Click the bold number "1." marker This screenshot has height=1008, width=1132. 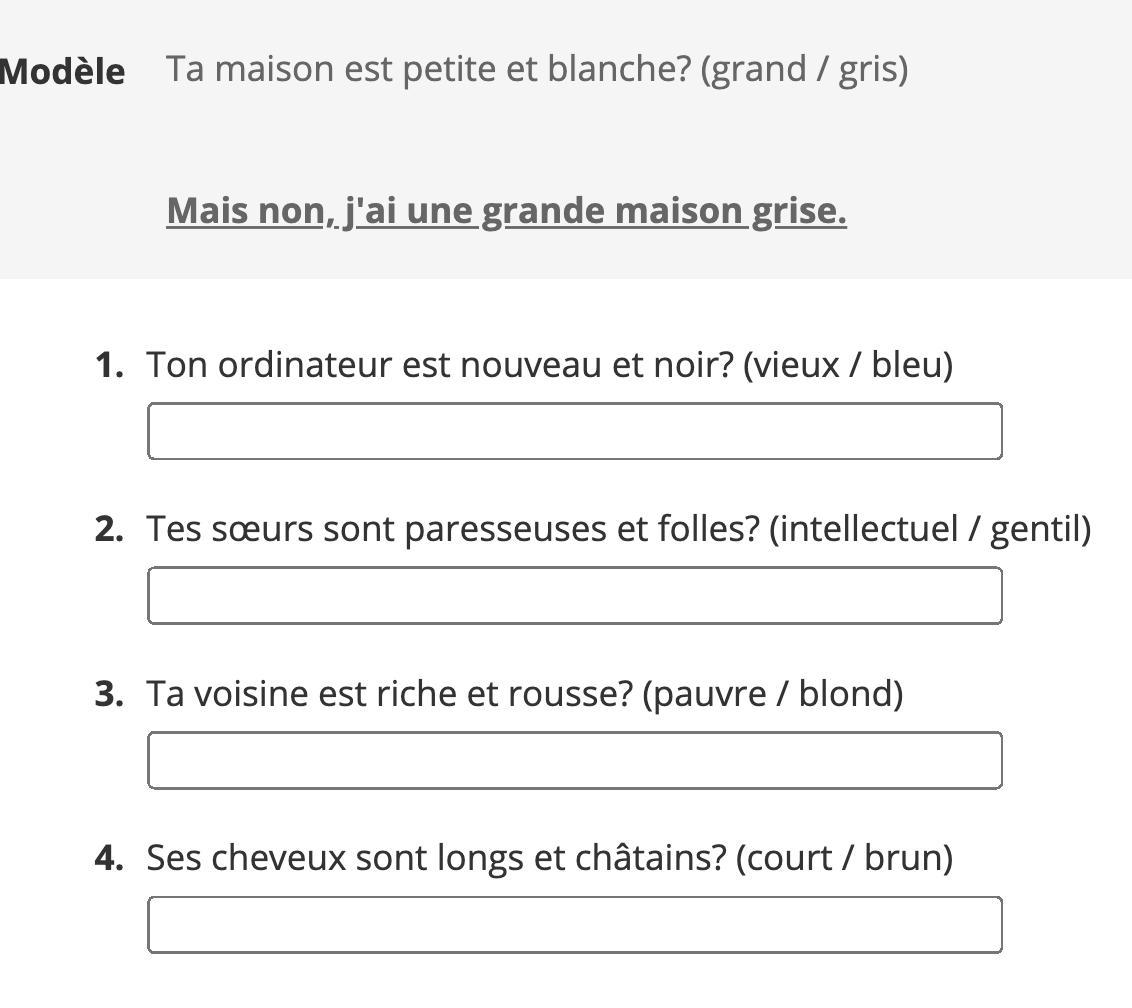[109, 365]
